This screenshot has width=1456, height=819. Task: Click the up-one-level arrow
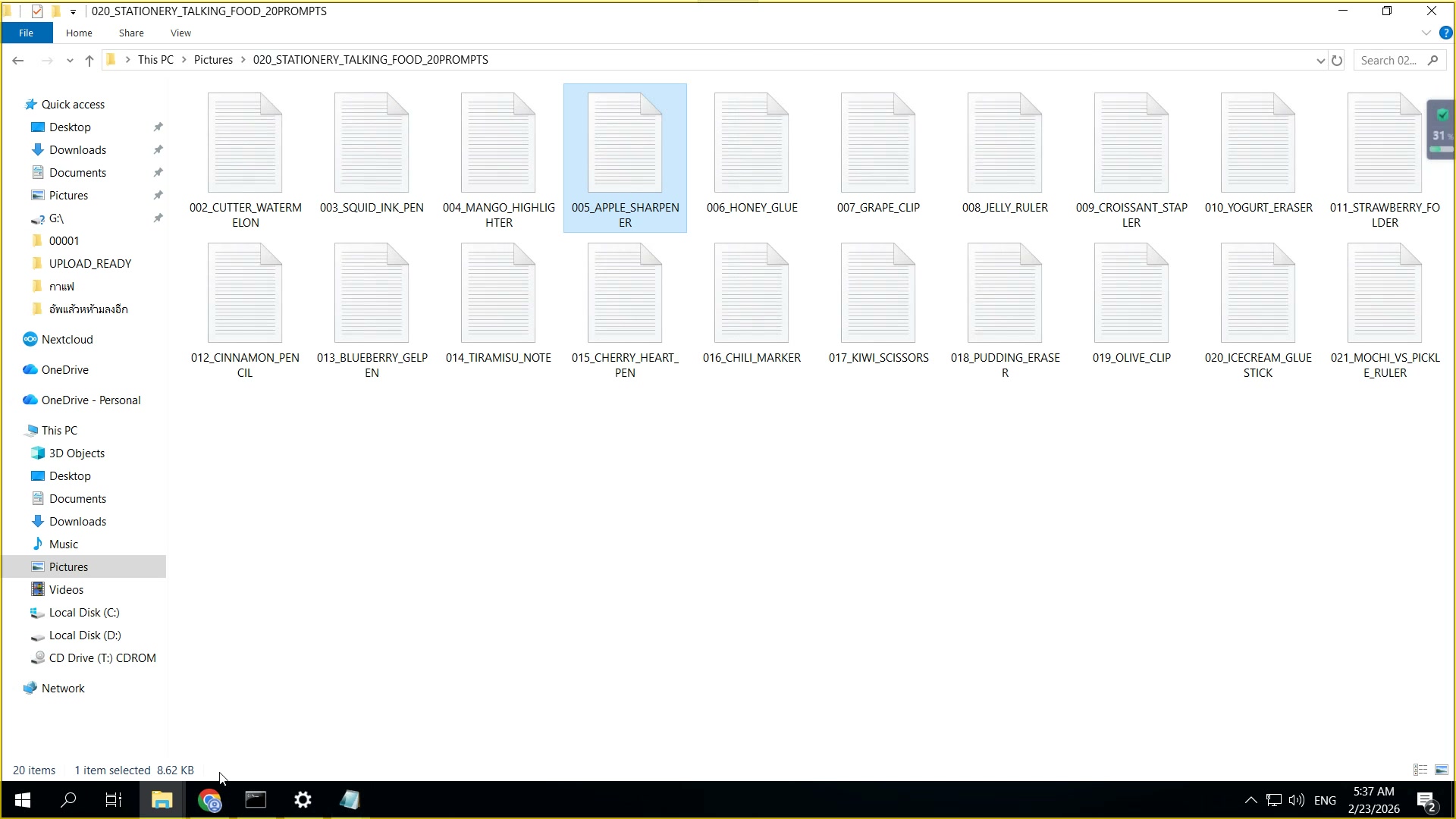coord(89,60)
